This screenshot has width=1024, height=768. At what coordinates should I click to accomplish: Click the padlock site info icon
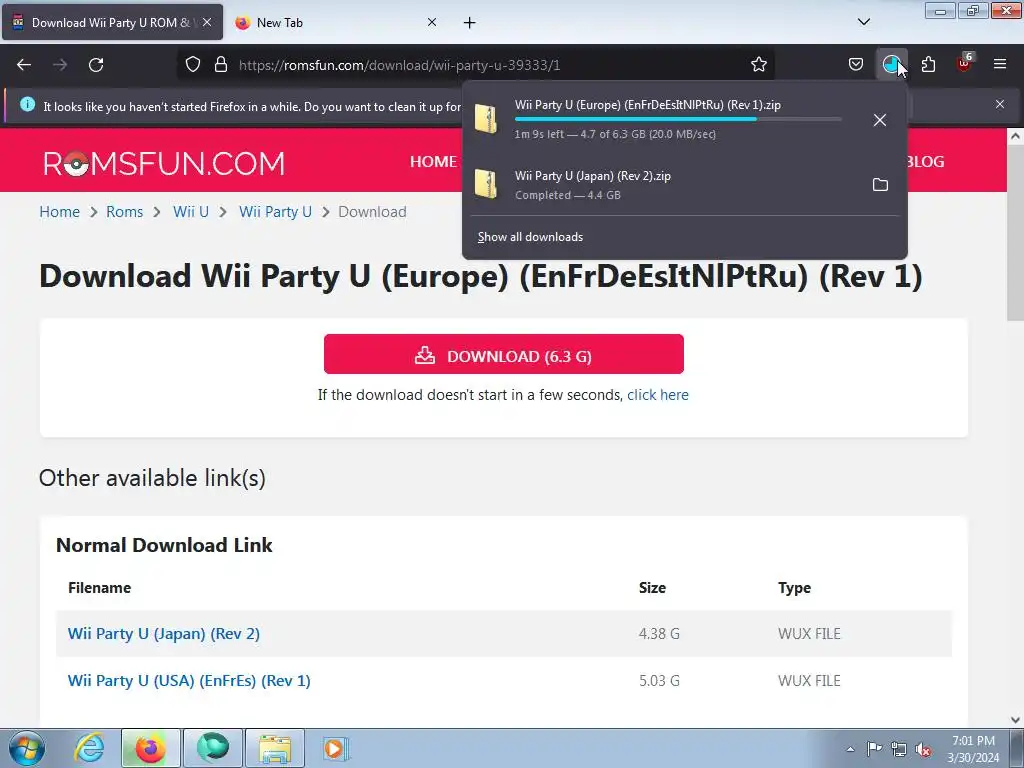click(221, 65)
